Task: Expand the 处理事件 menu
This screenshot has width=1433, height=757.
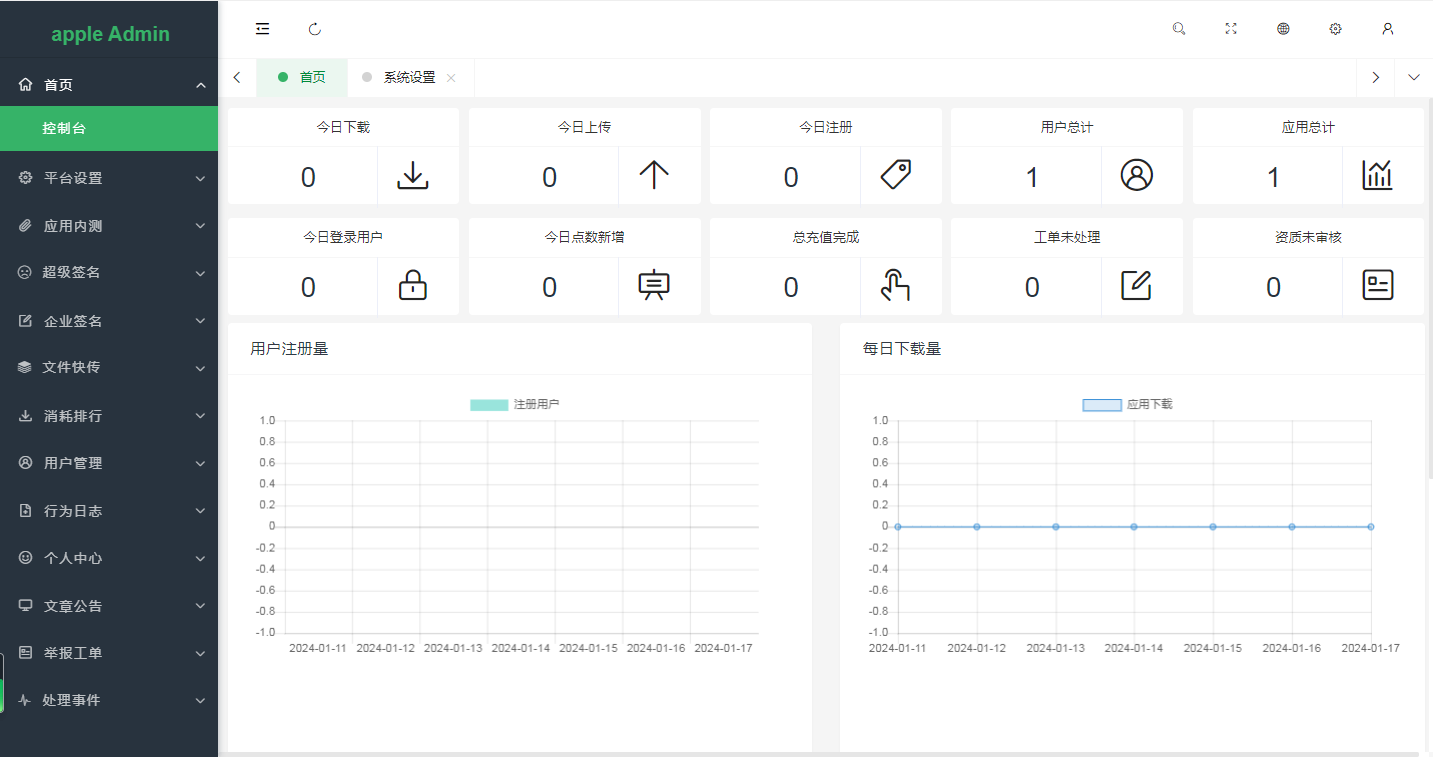Action: tap(200, 701)
